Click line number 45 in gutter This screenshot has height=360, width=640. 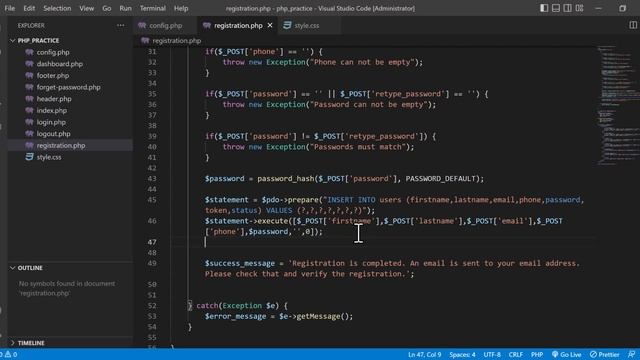(x=152, y=200)
